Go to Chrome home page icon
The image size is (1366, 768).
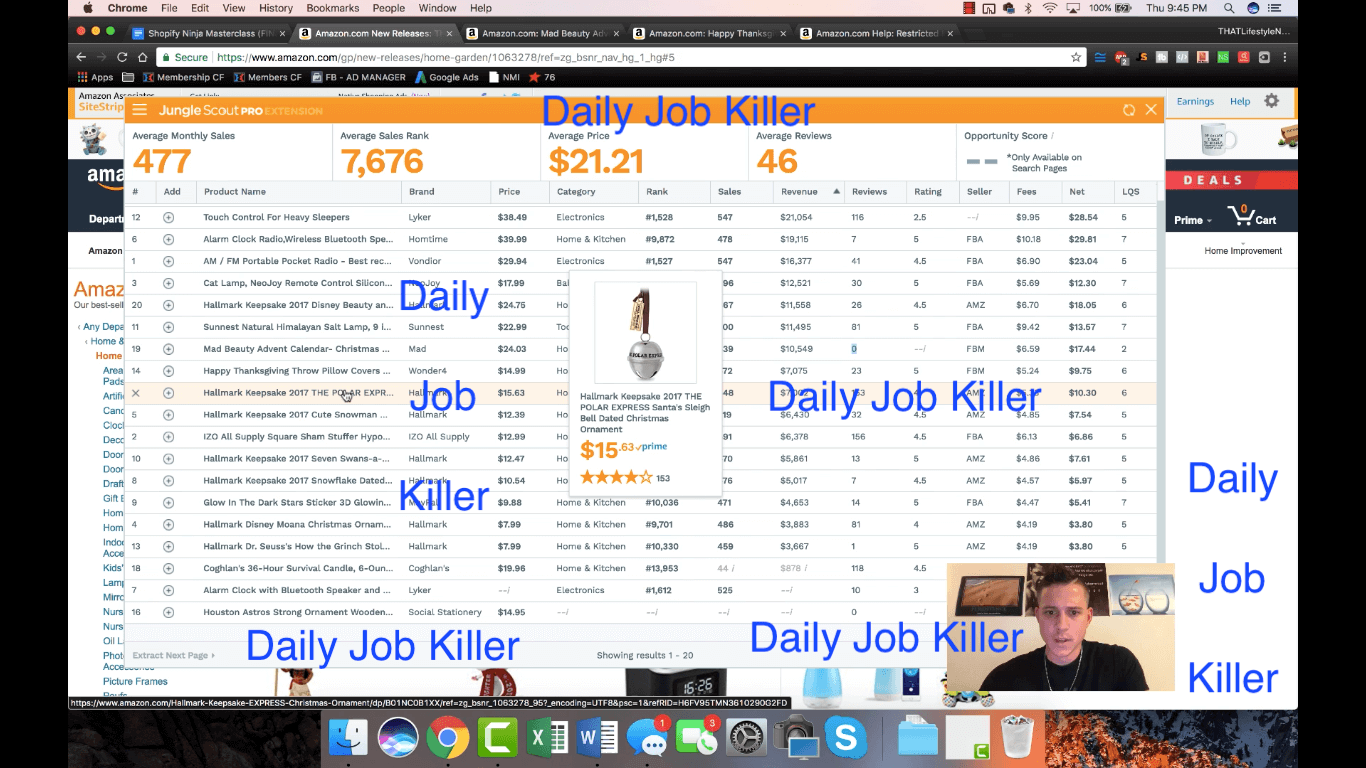[144, 57]
